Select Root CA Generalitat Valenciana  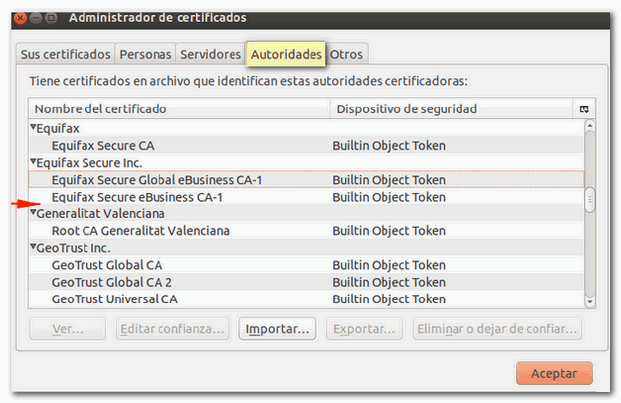click(141, 231)
